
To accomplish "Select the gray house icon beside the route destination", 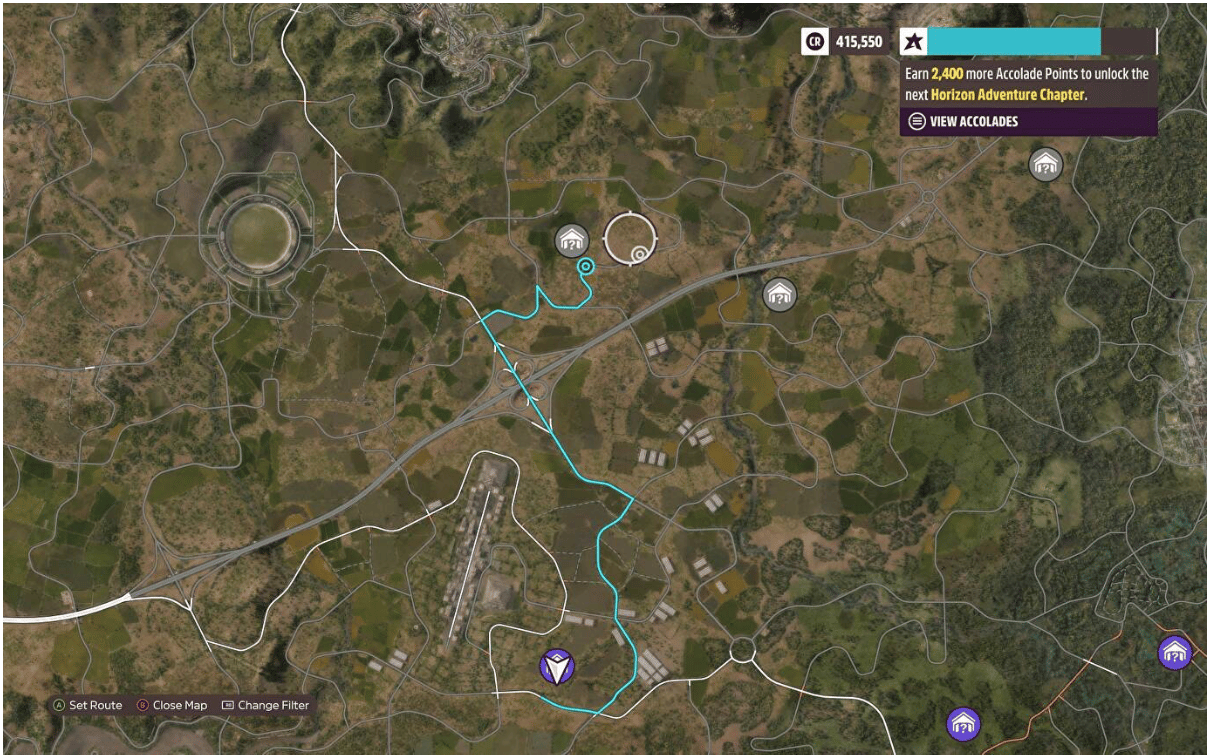I will (x=571, y=241).
